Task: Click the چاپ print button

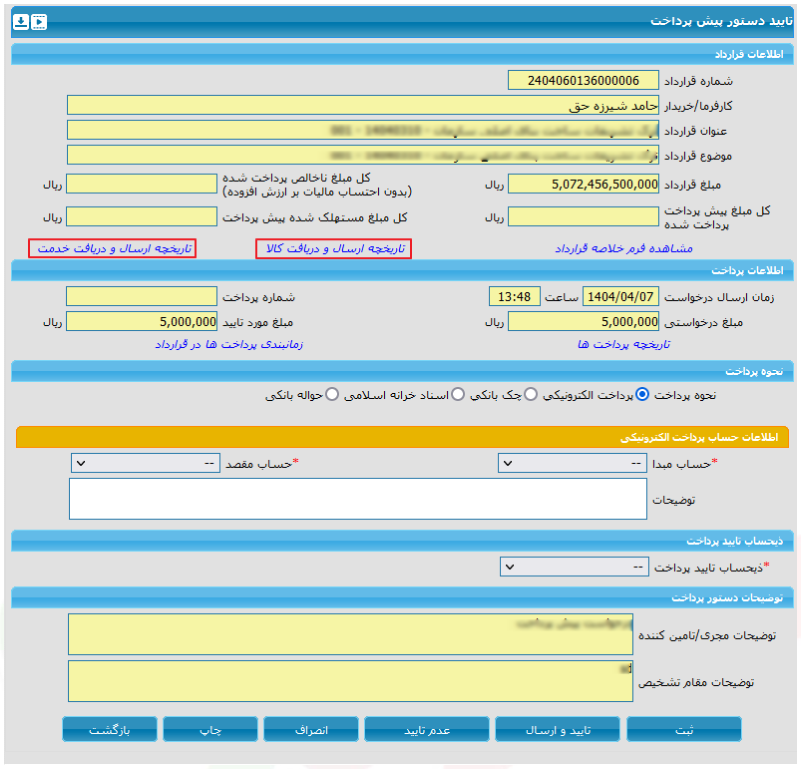Action: click(210, 729)
